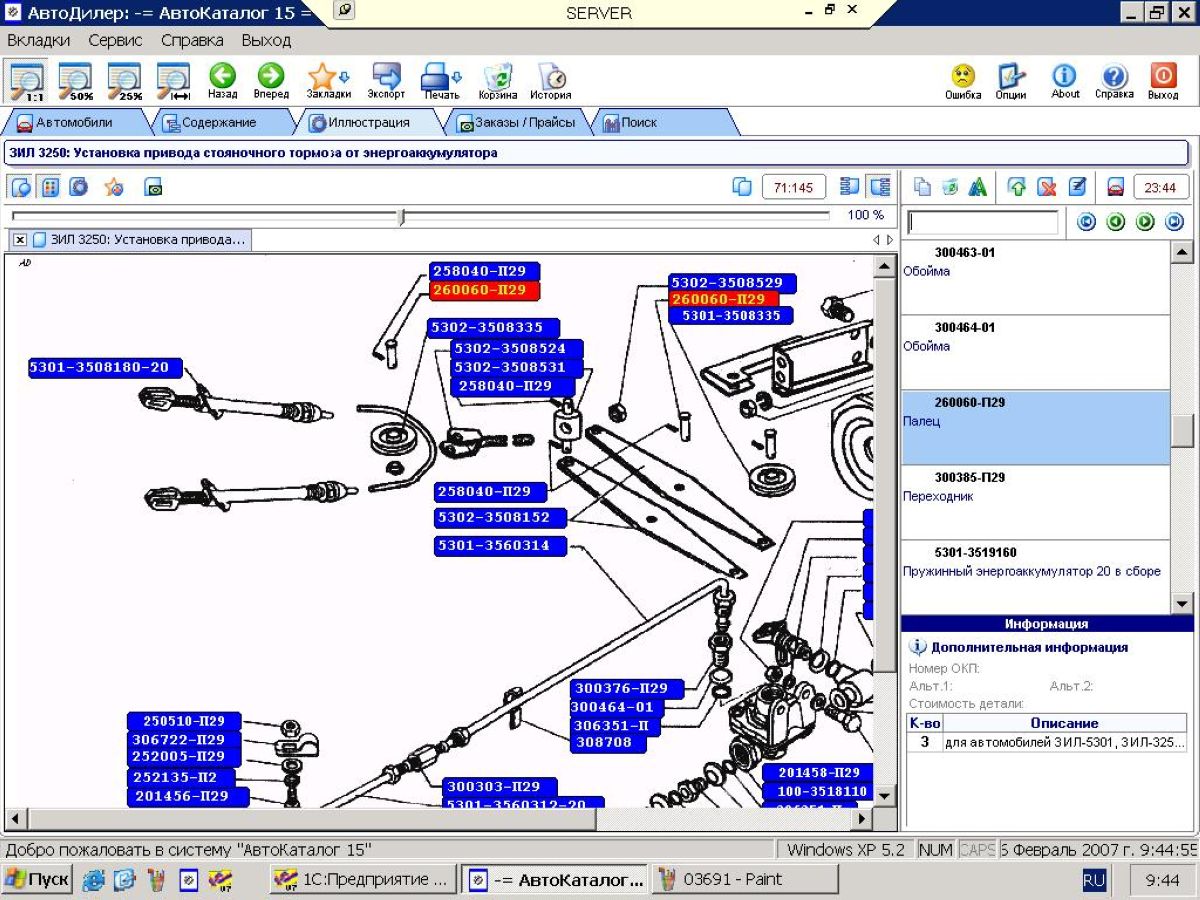Click part label 5301-3508180-20 on illustration
1200x900 pixels.
coord(105,368)
